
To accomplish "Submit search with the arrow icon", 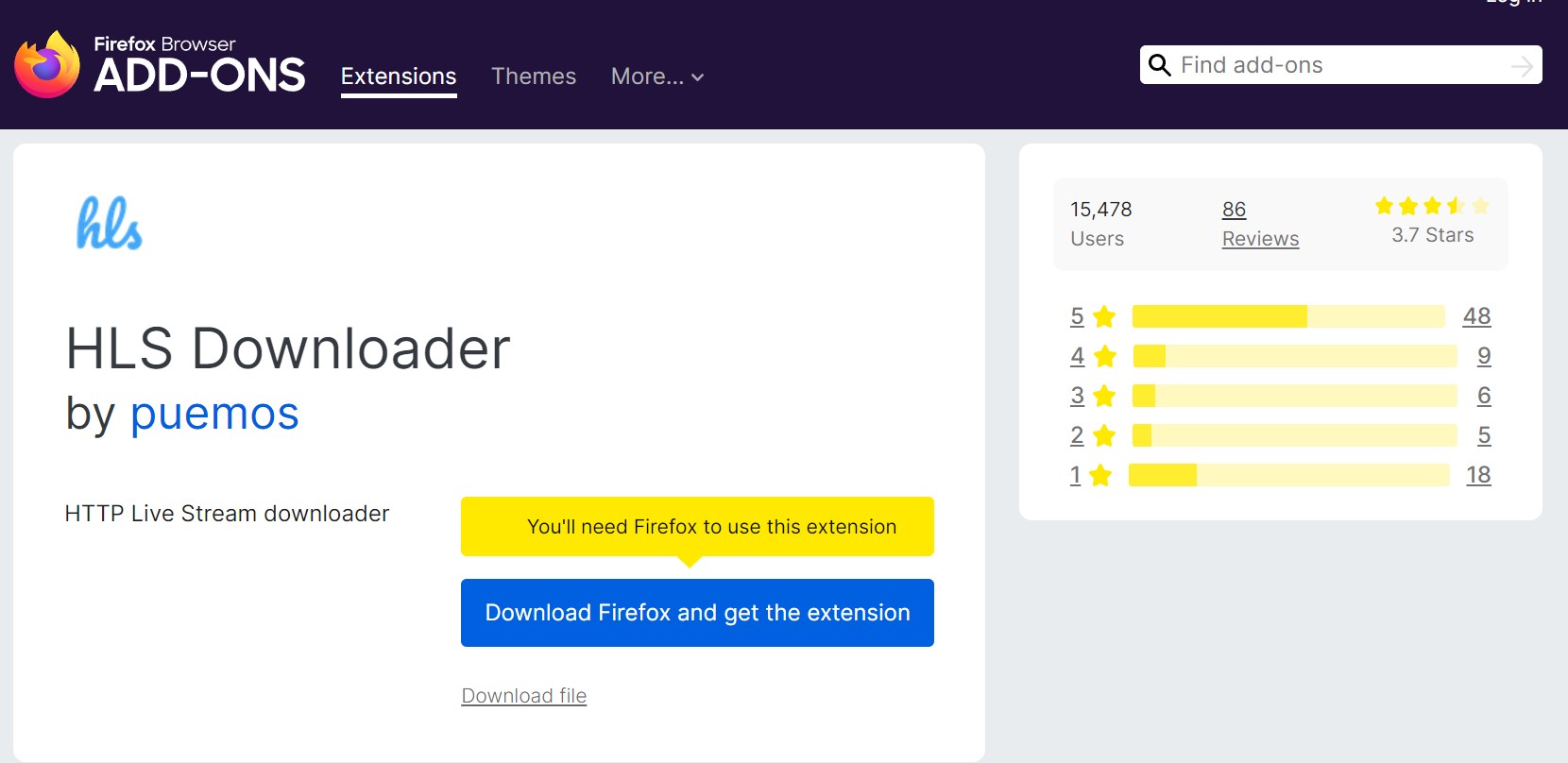I will coord(1522,66).
